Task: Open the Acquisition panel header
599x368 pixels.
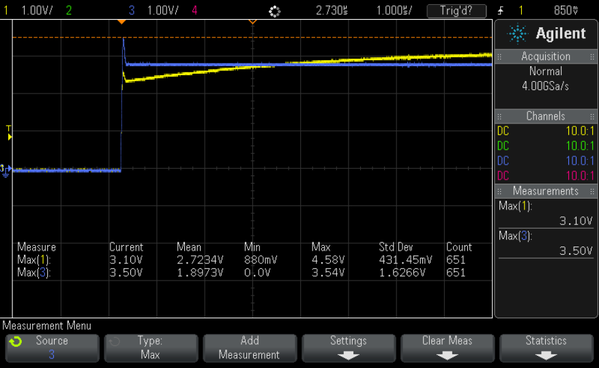Action: click(546, 57)
